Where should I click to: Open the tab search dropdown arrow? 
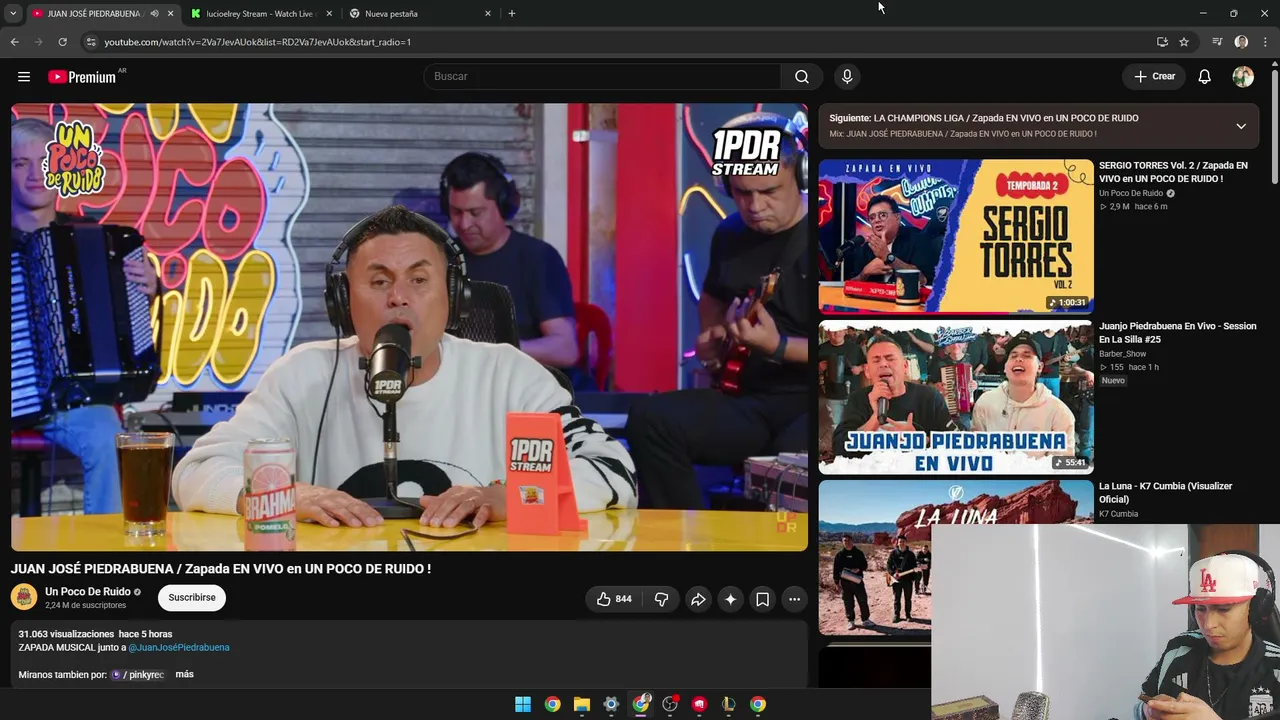click(x=13, y=14)
